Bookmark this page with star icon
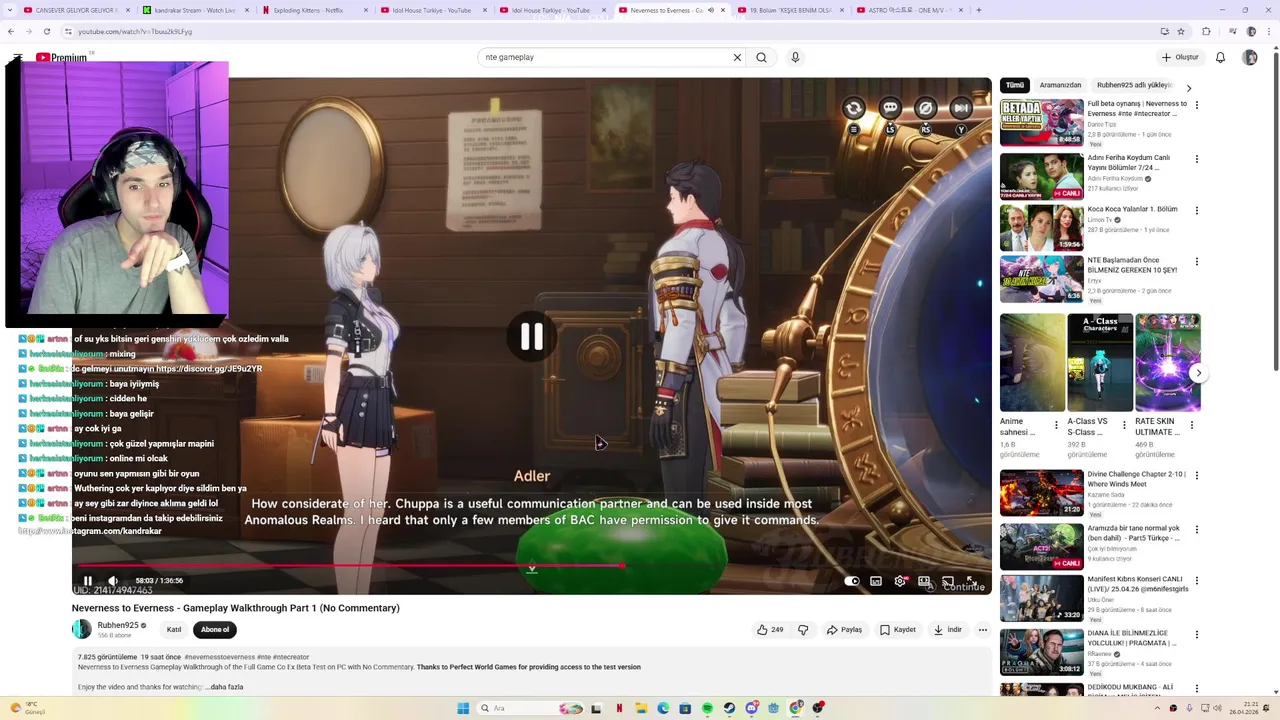 click(x=1181, y=31)
